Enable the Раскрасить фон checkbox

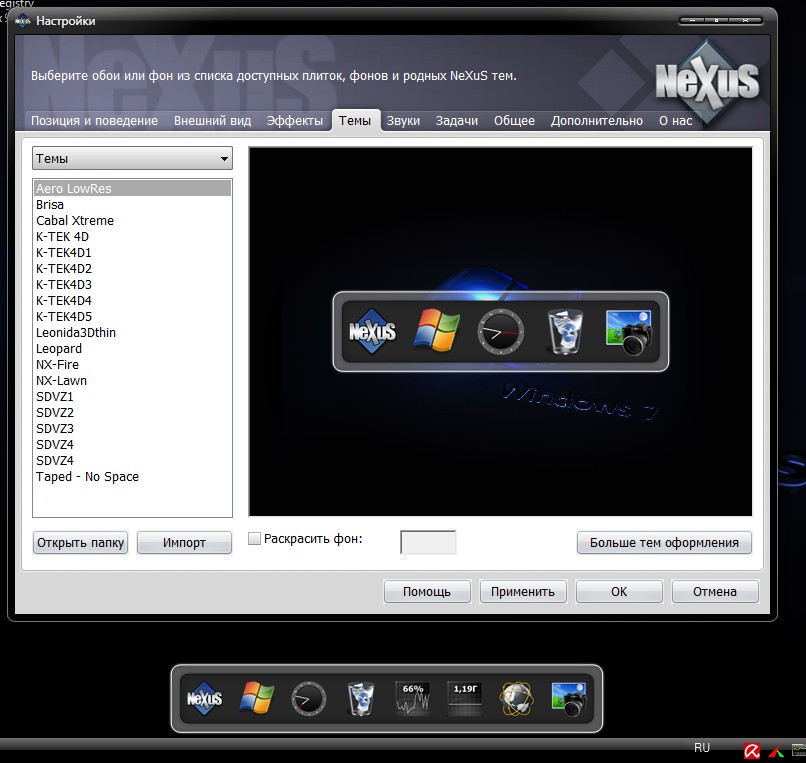click(x=254, y=538)
